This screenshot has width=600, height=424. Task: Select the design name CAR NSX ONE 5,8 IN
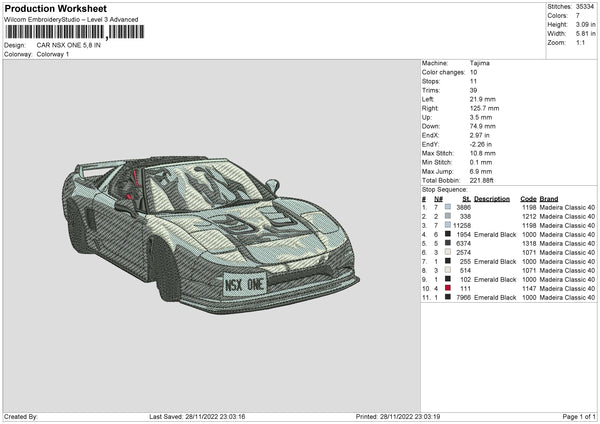click(68, 46)
